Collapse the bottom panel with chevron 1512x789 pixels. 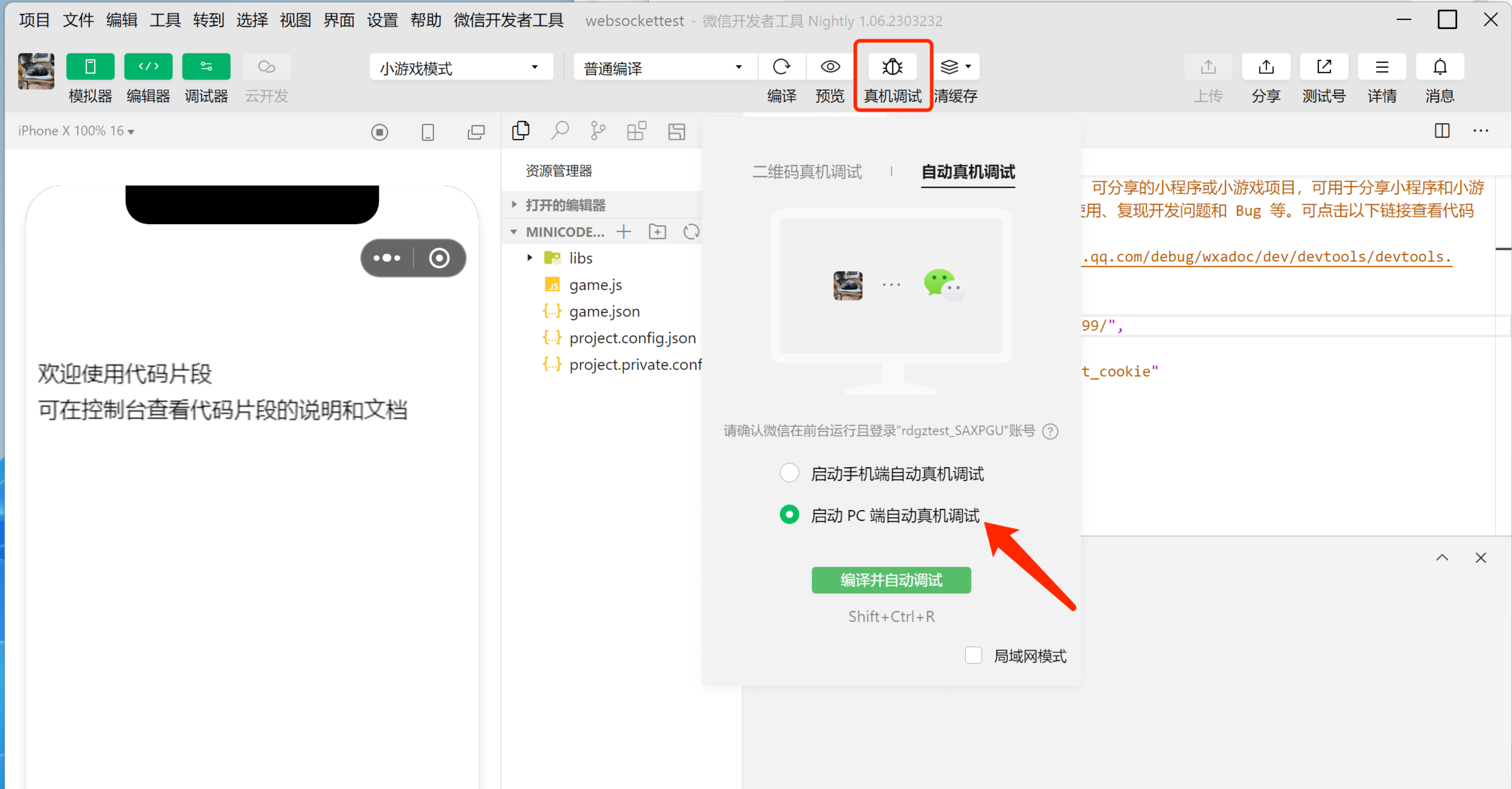(x=1442, y=558)
